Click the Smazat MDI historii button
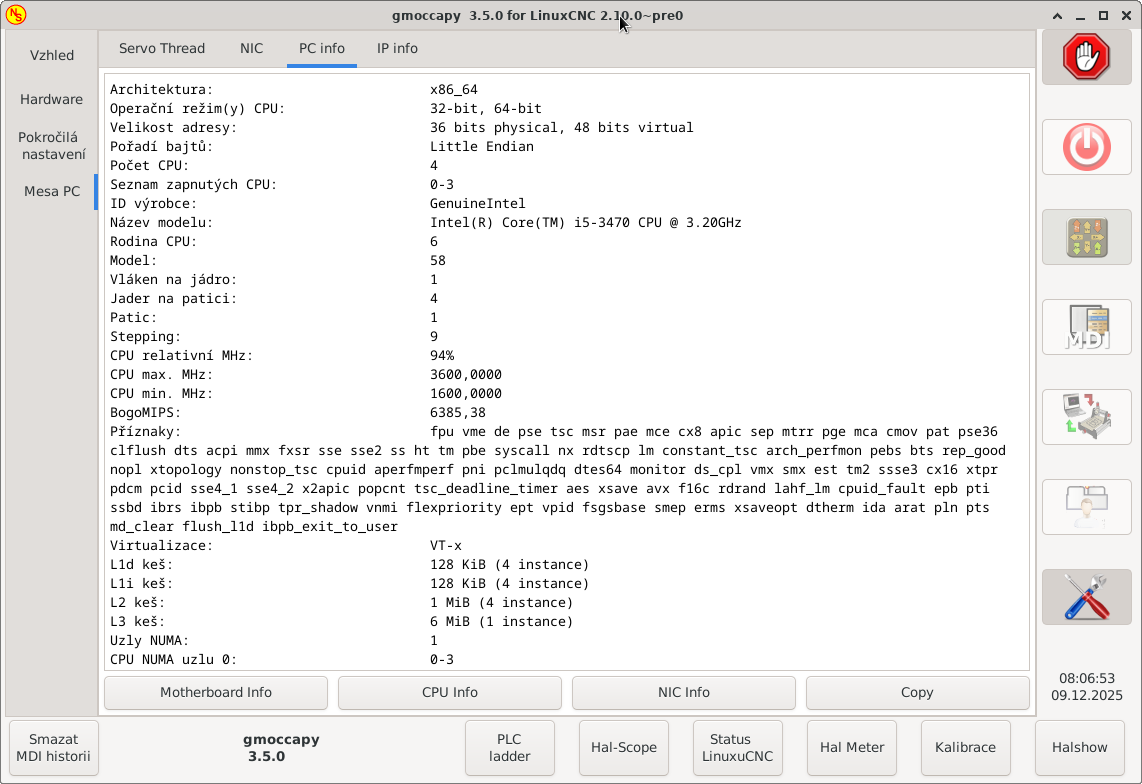Image resolution: width=1142 pixels, height=784 pixels. (54, 747)
